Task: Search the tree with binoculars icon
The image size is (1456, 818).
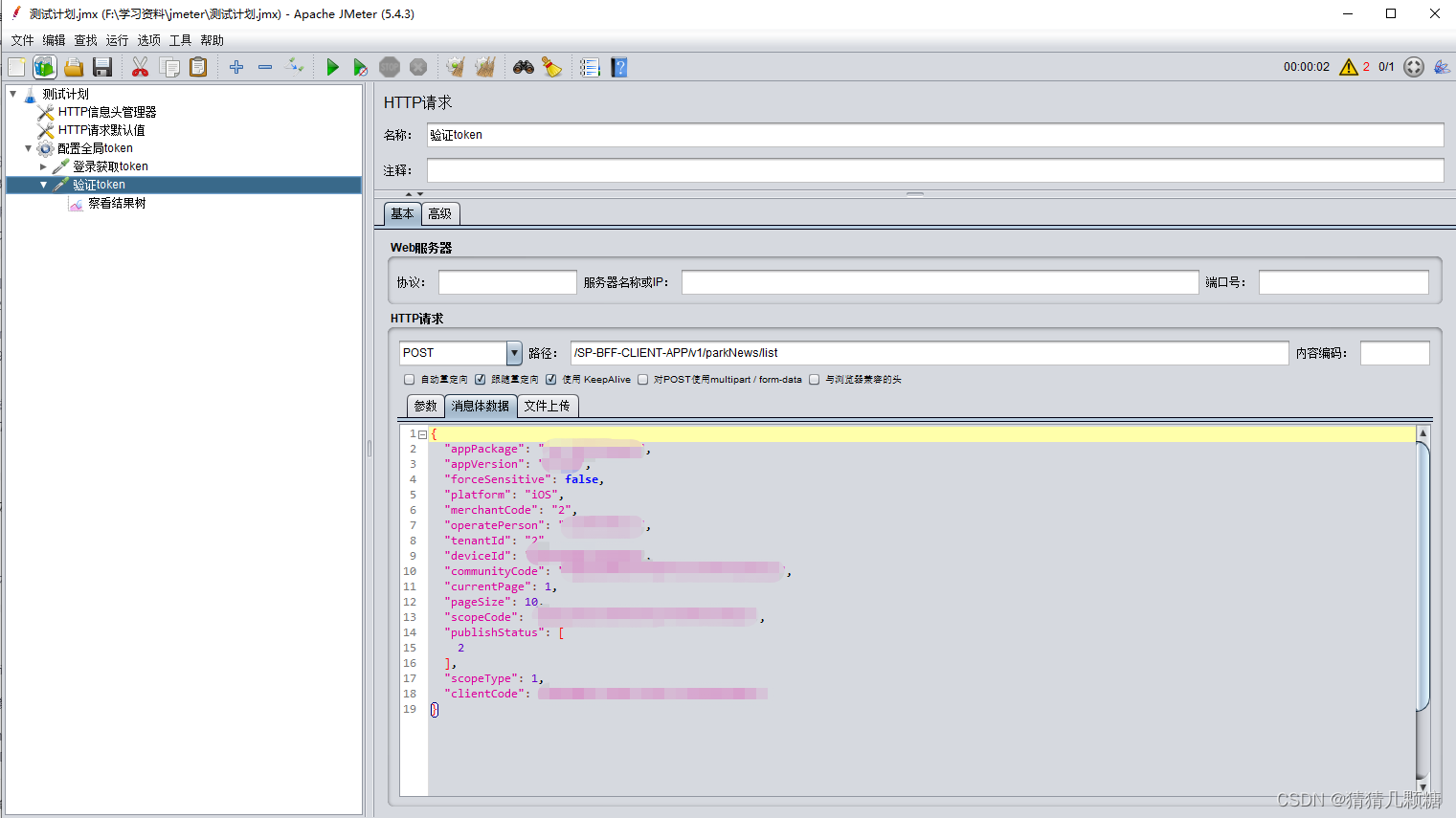Action: [x=524, y=67]
